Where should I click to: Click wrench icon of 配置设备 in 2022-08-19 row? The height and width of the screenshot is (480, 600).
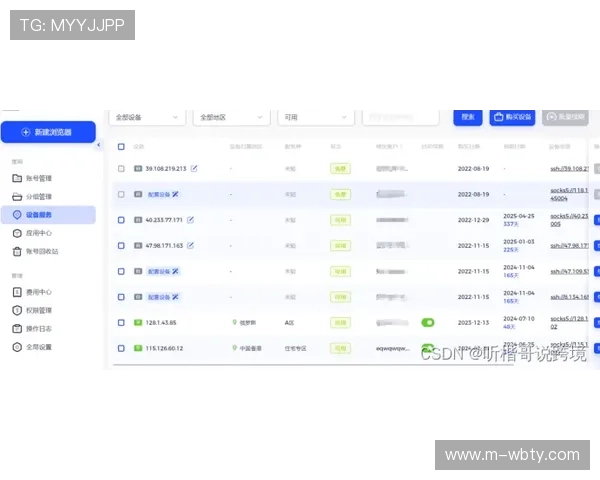click(x=175, y=194)
